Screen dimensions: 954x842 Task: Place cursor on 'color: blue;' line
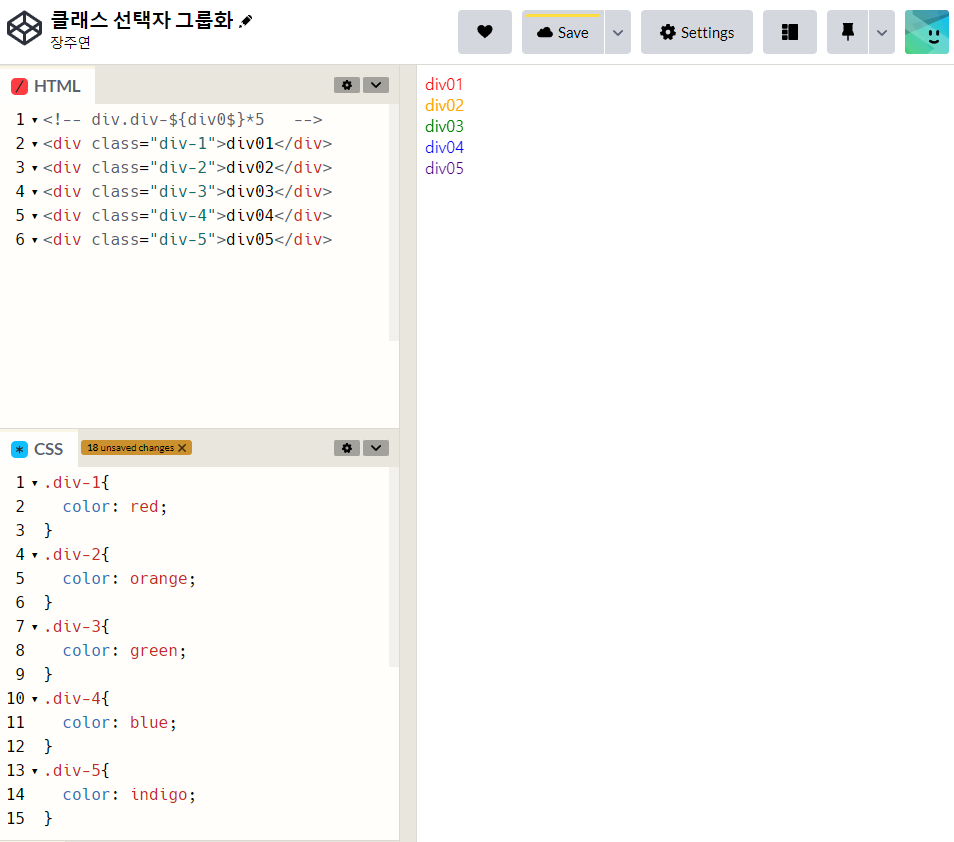[119, 722]
